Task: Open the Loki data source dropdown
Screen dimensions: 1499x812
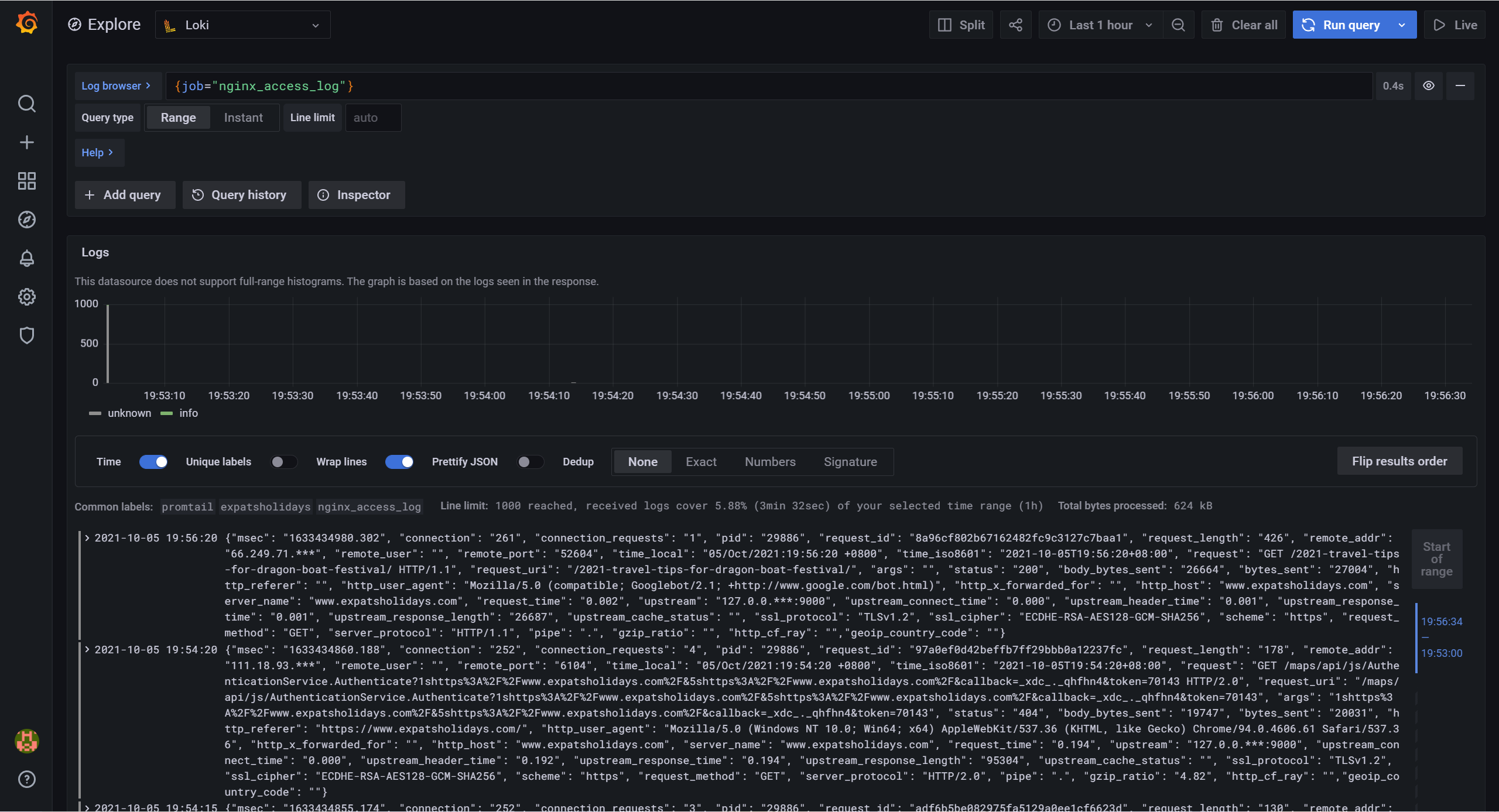Action: (x=243, y=25)
